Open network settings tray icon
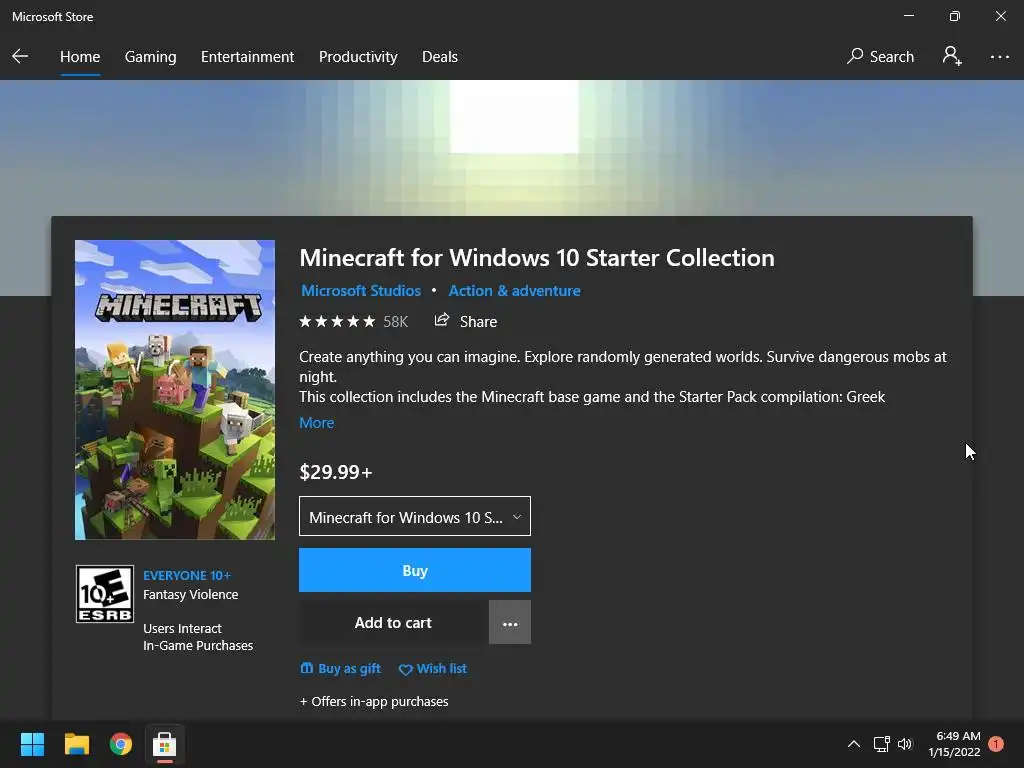 [882, 744]
